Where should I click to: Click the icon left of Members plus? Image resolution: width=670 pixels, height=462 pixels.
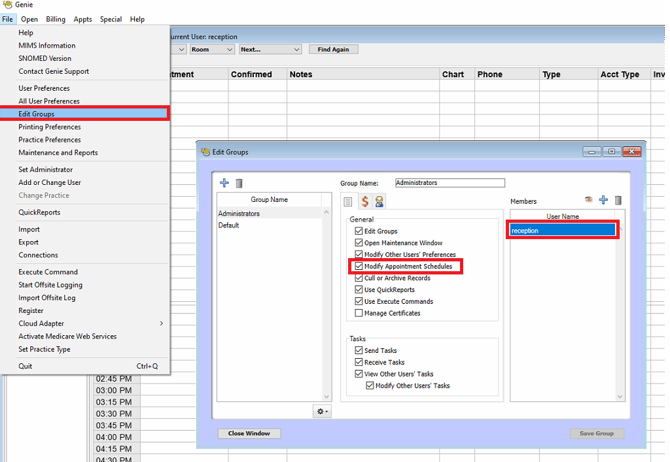[589, 201]
